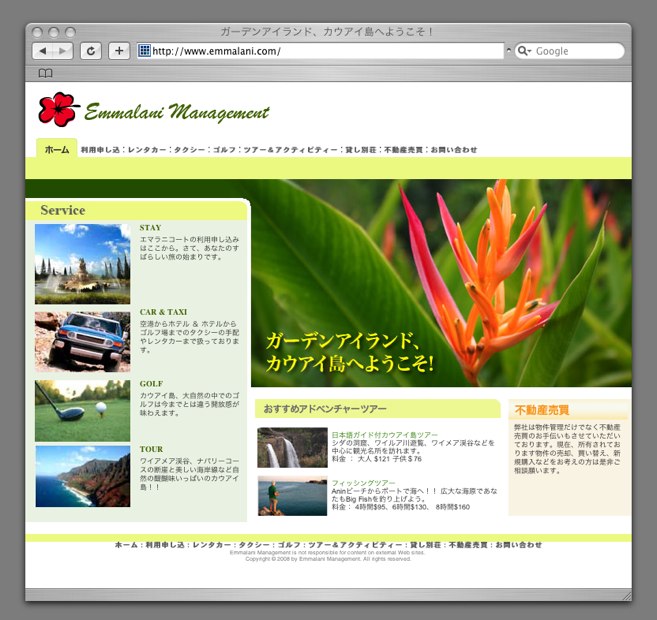Open the bookmarks book icon
Image resolution: width=657 pixels, height=620 pixels.
pos(45,73)
